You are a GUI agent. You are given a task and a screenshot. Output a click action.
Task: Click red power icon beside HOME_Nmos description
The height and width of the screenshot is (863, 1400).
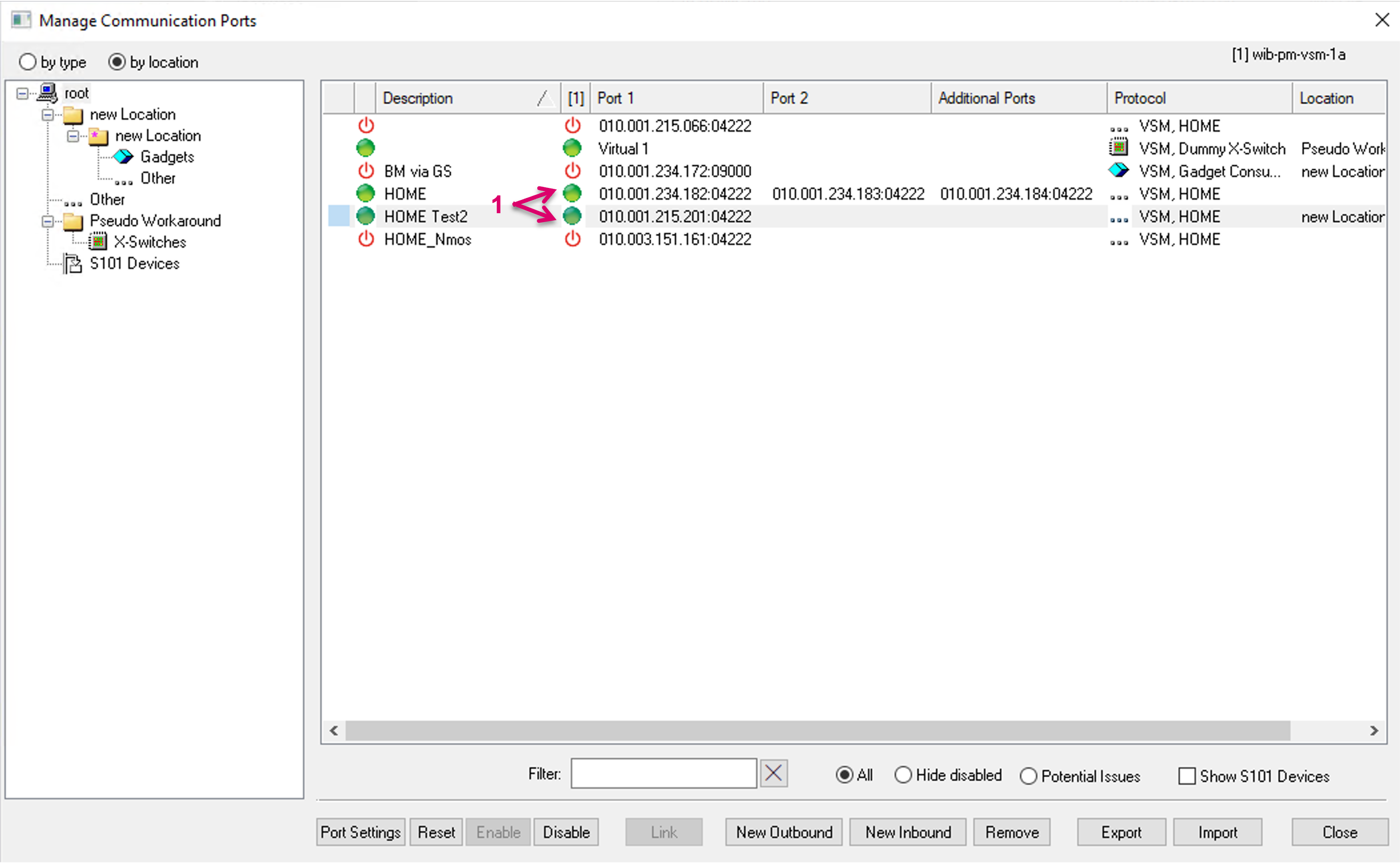(366, 239)
